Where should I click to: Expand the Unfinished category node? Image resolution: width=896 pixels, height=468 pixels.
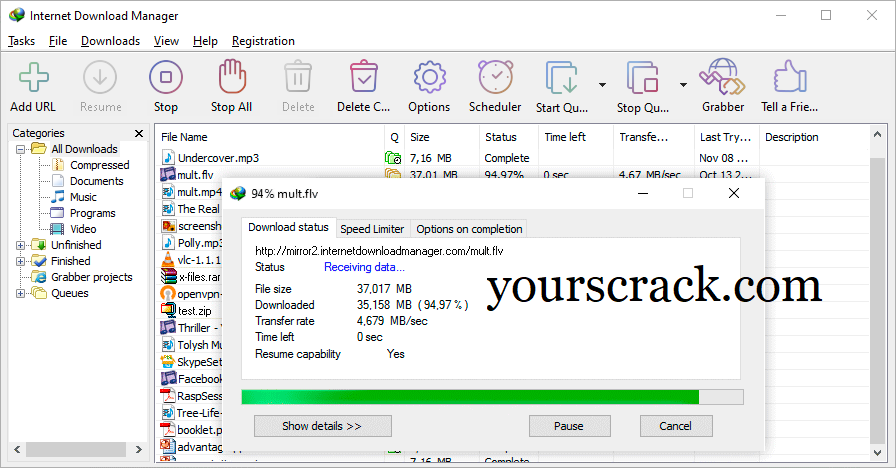tap(21, 245)
